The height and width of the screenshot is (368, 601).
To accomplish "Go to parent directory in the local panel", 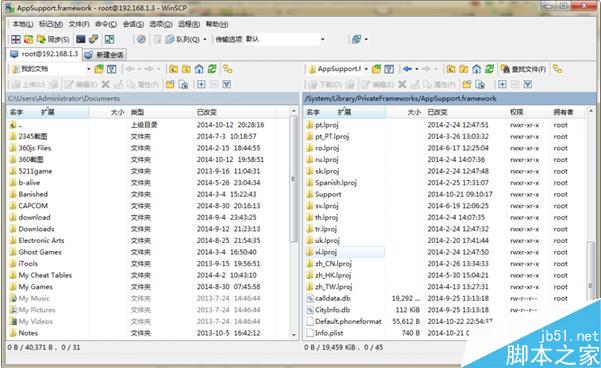I will point(173,69).
